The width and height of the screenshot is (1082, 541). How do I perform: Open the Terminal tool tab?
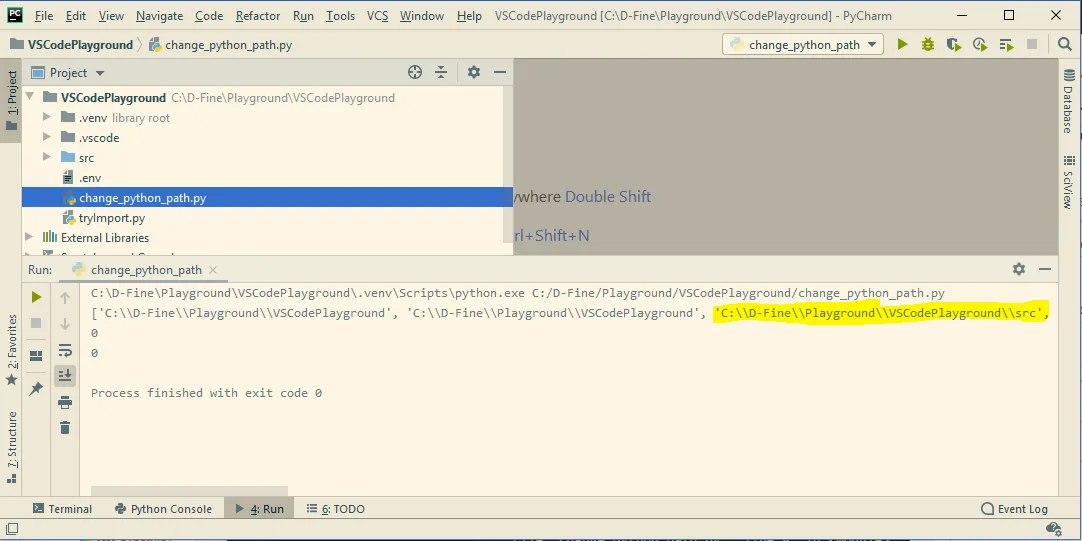(x=62, y=509)
